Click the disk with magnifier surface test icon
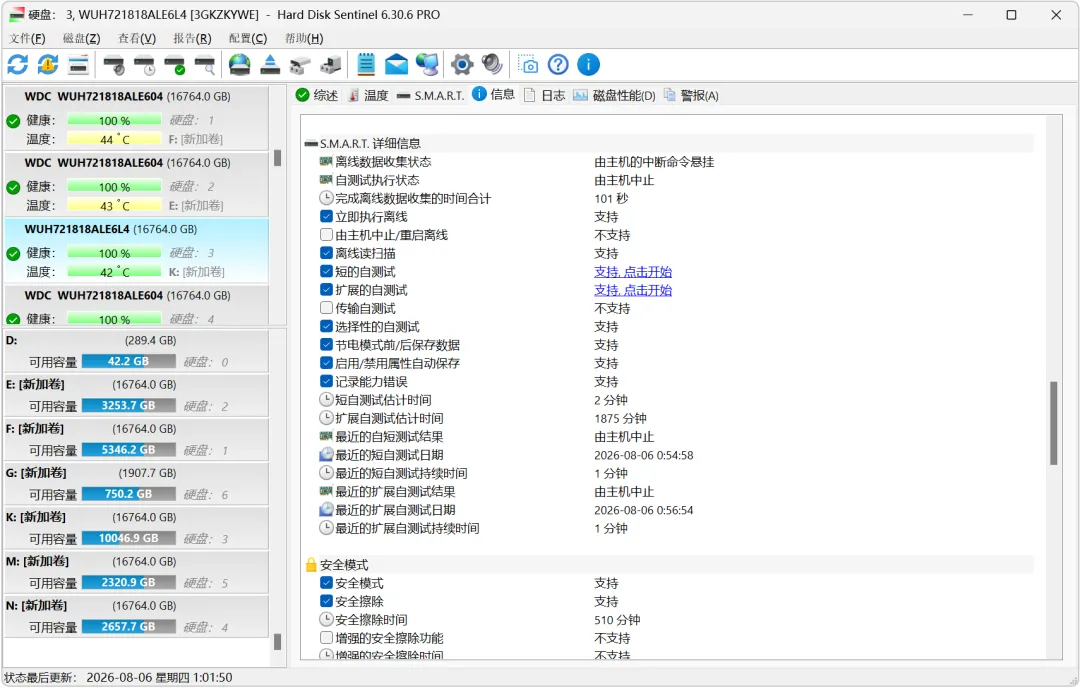 coord(205,65)
